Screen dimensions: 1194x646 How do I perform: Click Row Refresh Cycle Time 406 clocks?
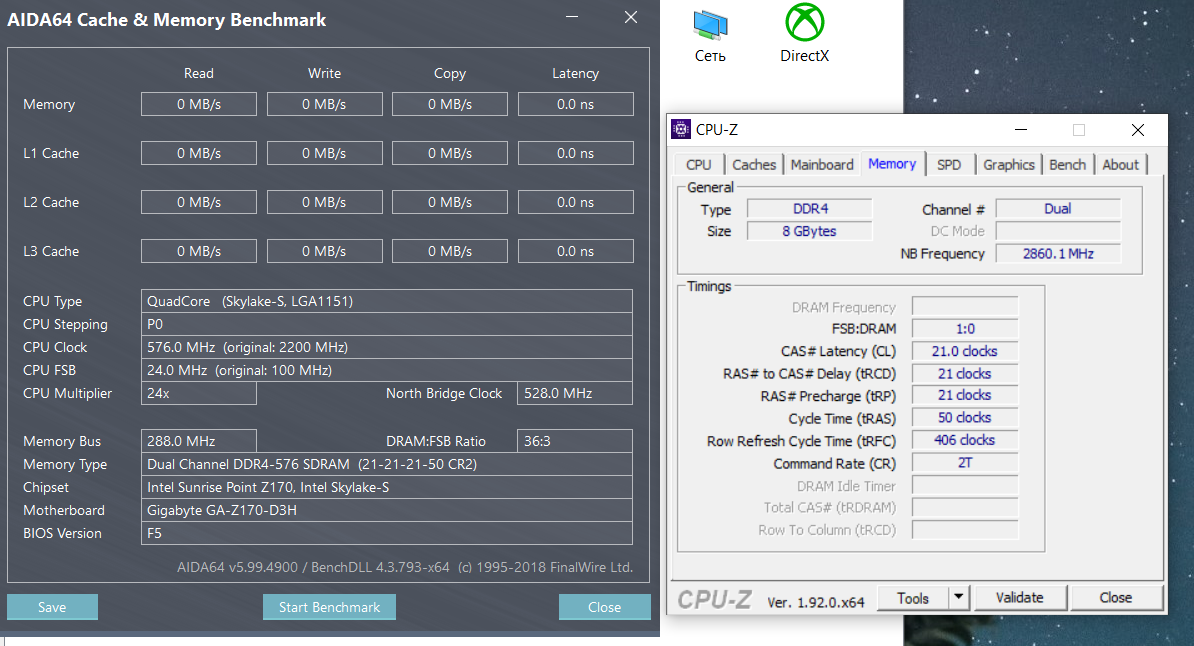click(965, 440)
